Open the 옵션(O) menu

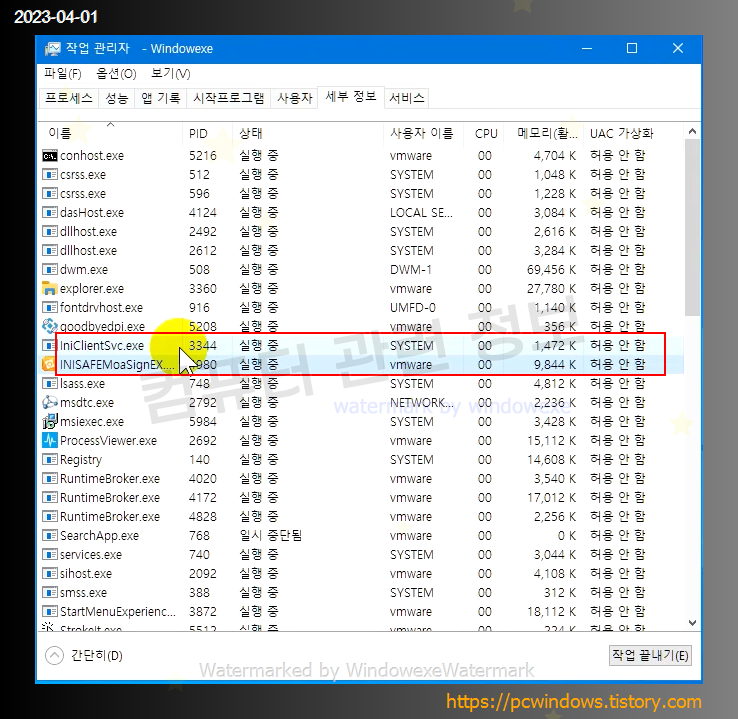tap(116, 74)
